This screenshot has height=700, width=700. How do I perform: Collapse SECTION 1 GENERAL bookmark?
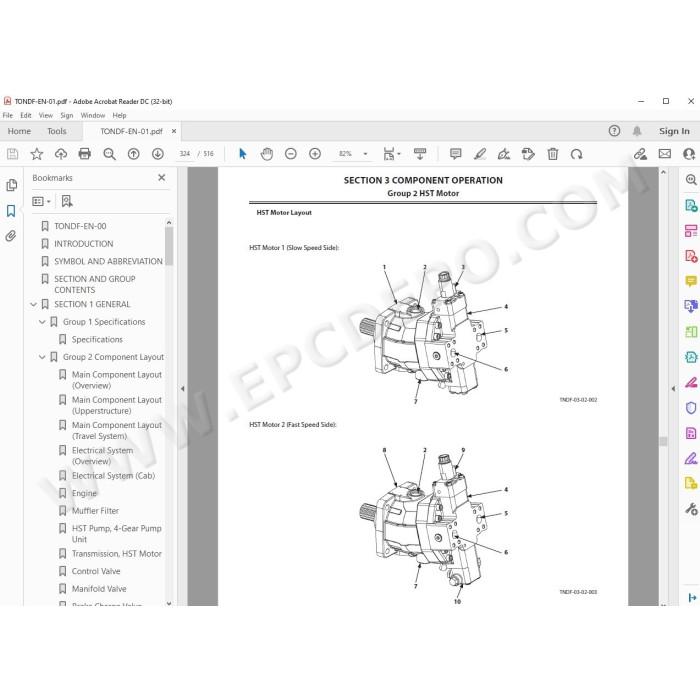pyautogui.click(x=33, y=304)
